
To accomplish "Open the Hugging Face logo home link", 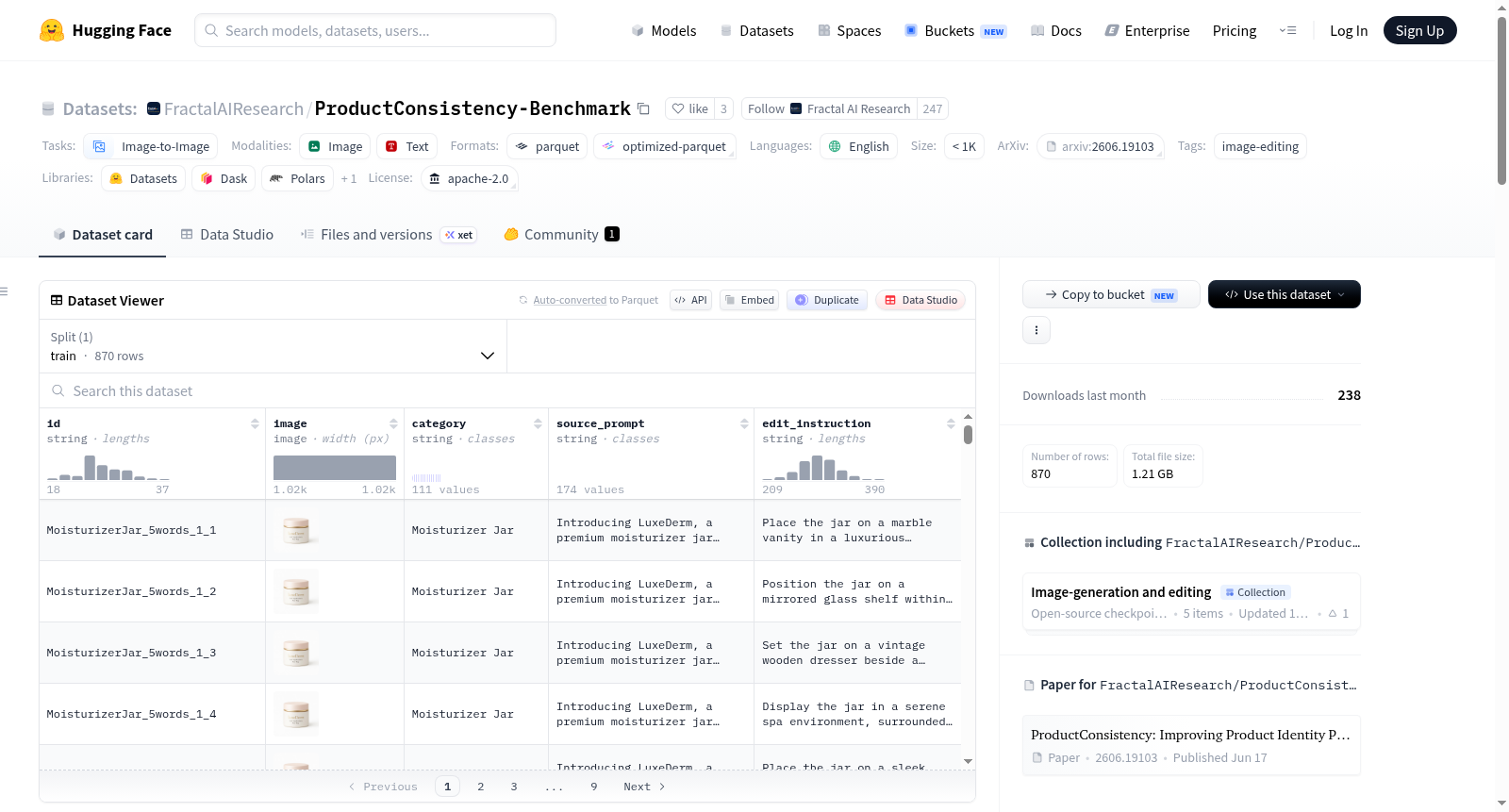I will pyautogui.click(x=106, y=30).
